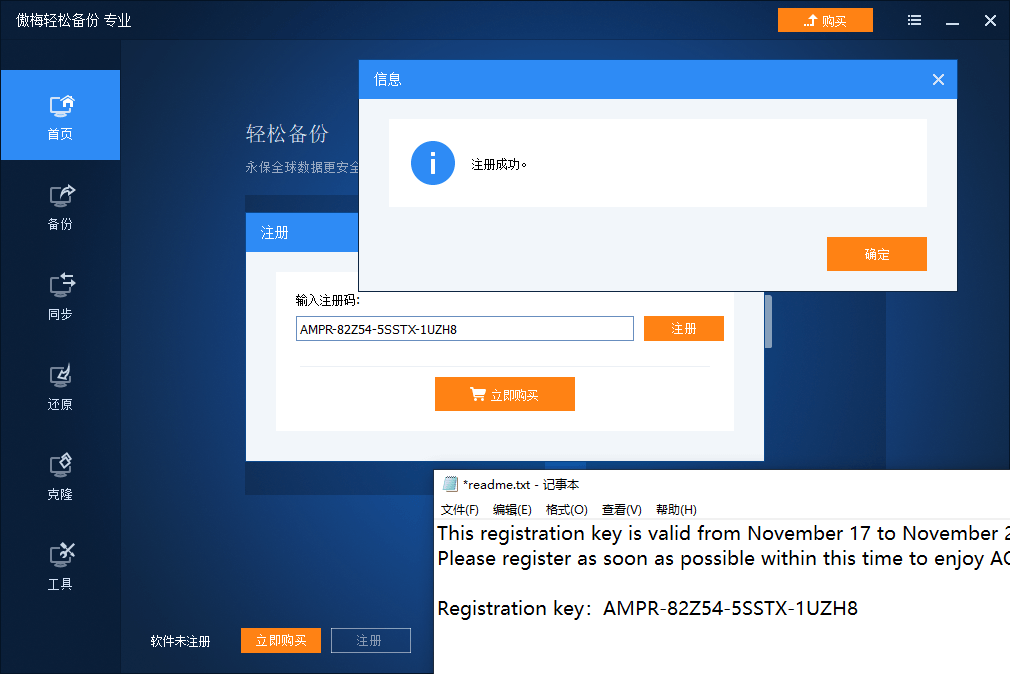Click the orange 注册 button beside key field
Viewport: 1010px width, 674px height.
click(683, 329)
